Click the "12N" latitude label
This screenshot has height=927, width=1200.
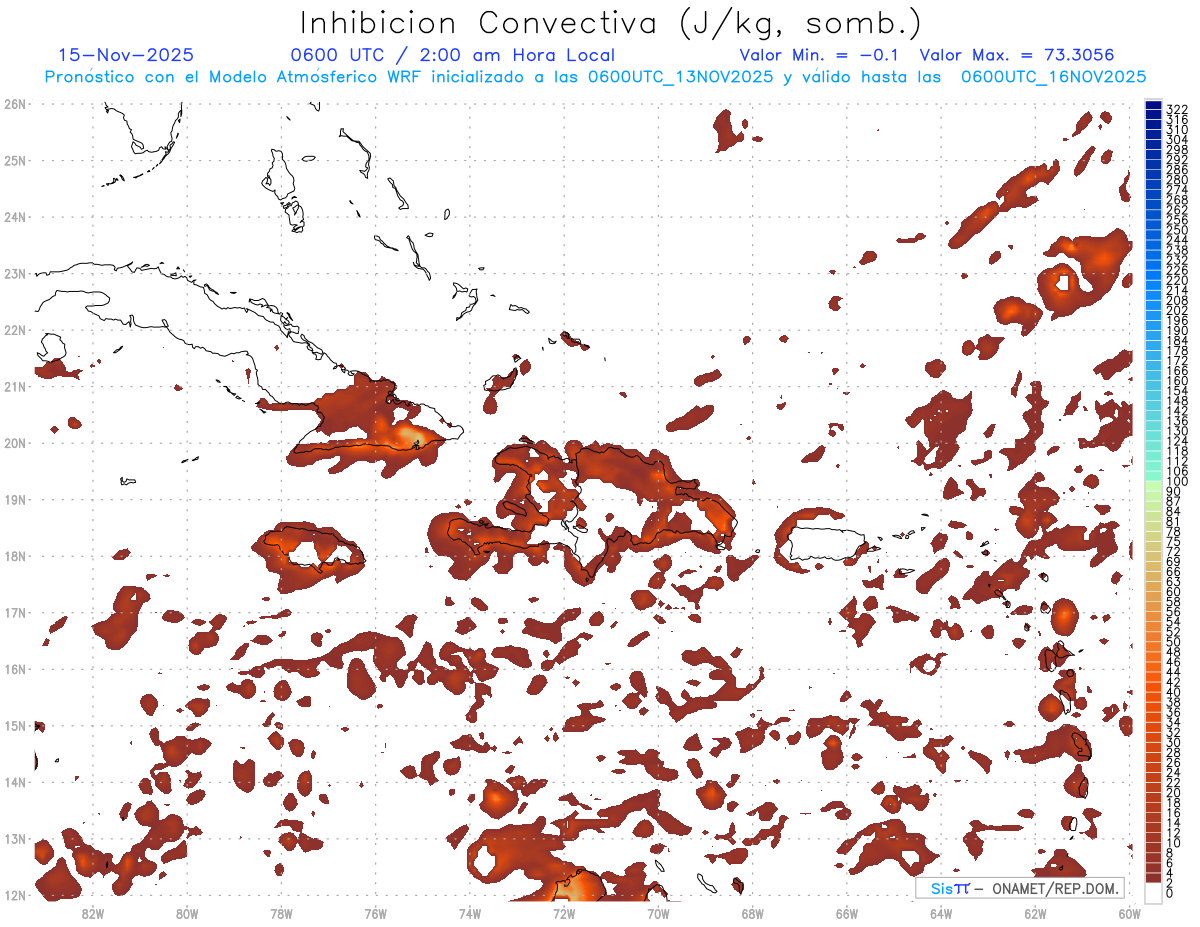[15, 895]
